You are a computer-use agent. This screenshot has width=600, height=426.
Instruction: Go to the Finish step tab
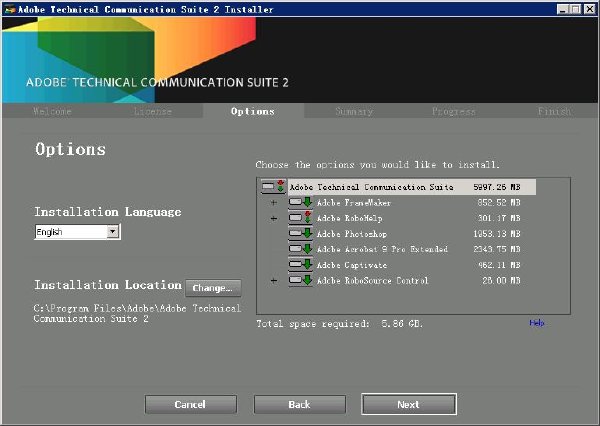pos(554,111)
